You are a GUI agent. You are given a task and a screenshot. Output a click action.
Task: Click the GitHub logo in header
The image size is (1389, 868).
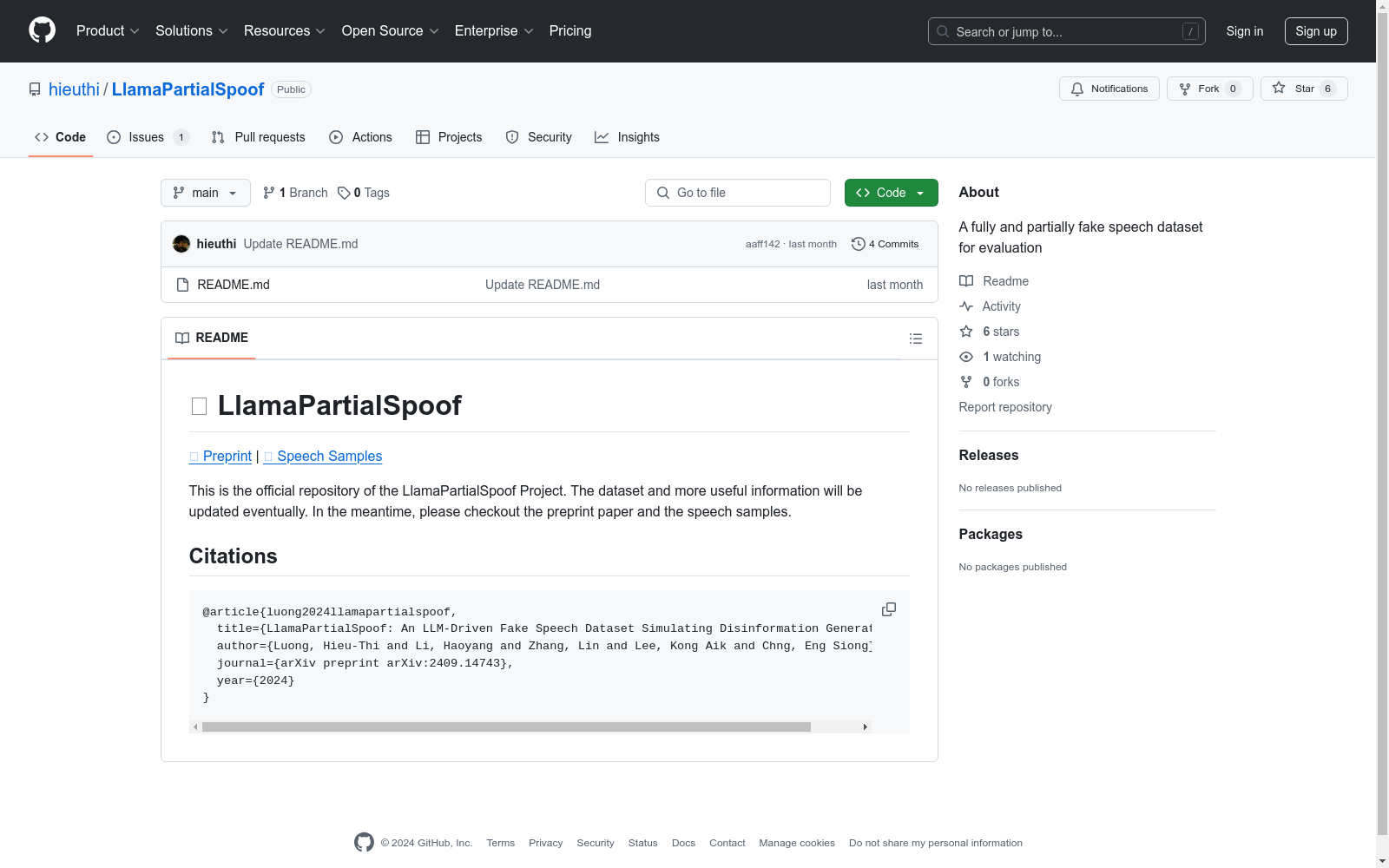[42, 30]
